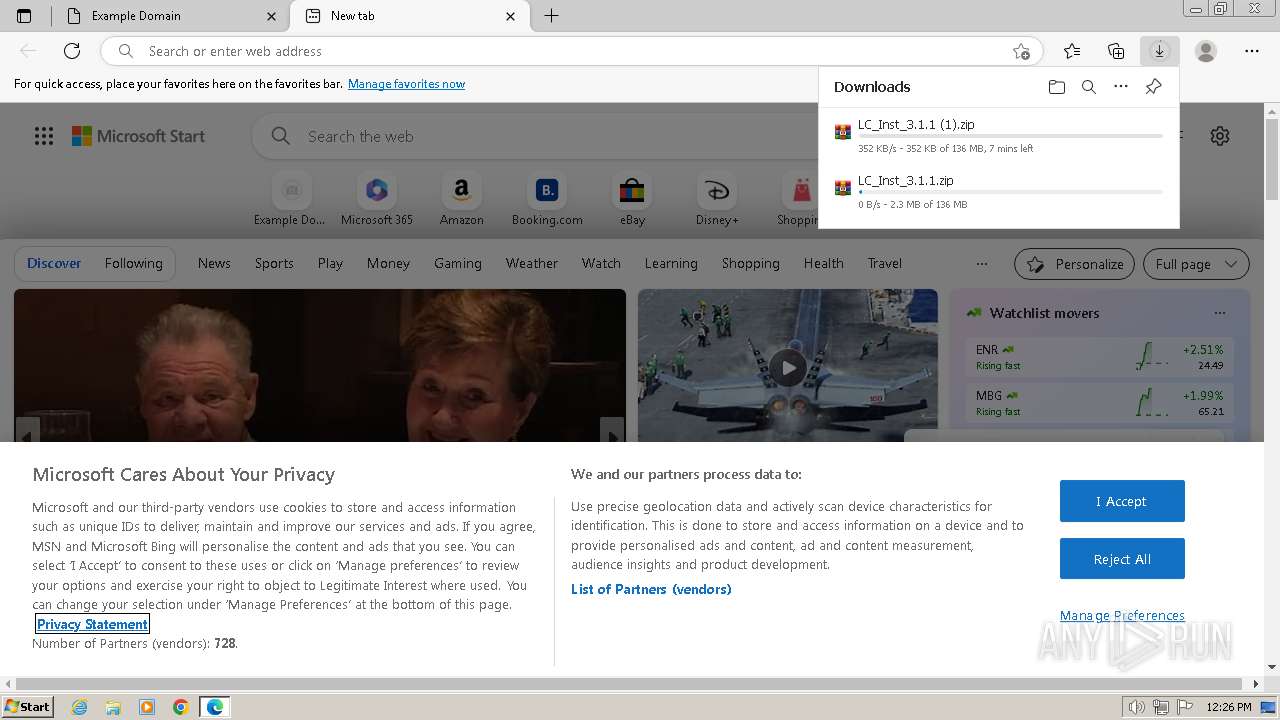Switch to the Example Domain tab

pos(169,16)
